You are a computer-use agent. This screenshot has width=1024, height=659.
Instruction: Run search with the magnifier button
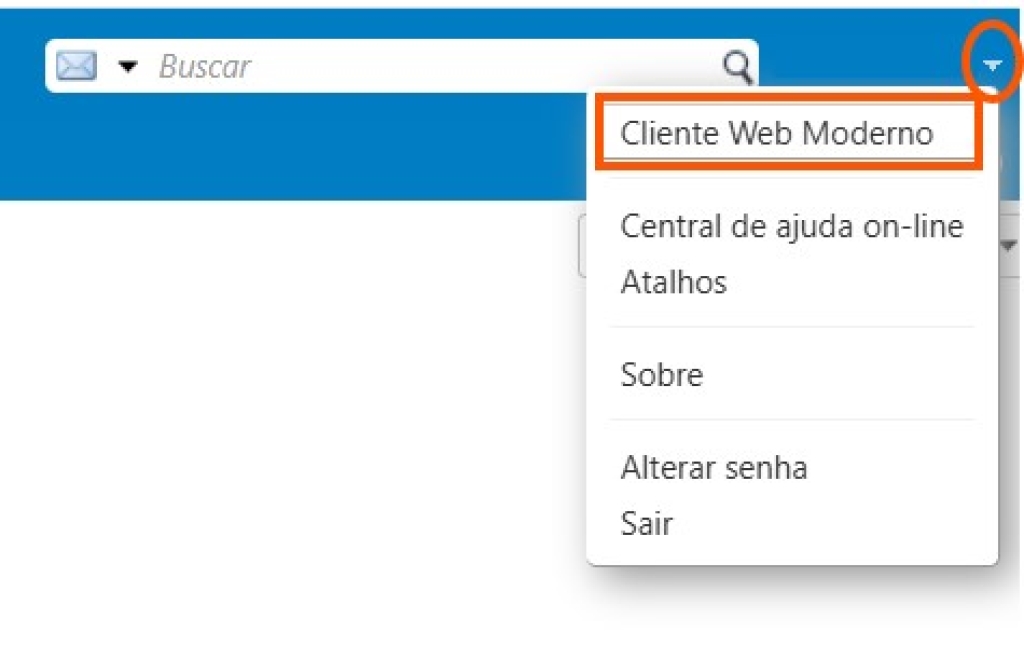click(737, 67)
